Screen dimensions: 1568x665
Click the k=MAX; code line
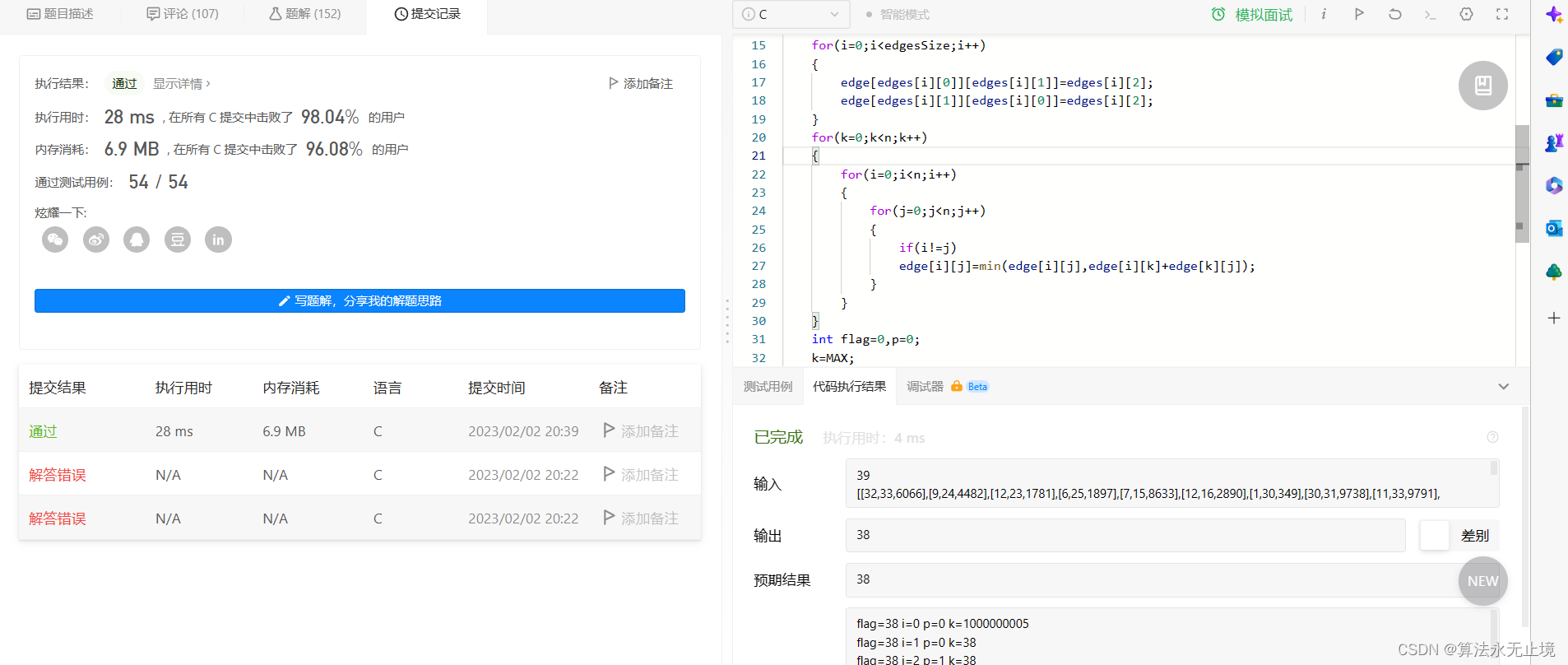833,358
